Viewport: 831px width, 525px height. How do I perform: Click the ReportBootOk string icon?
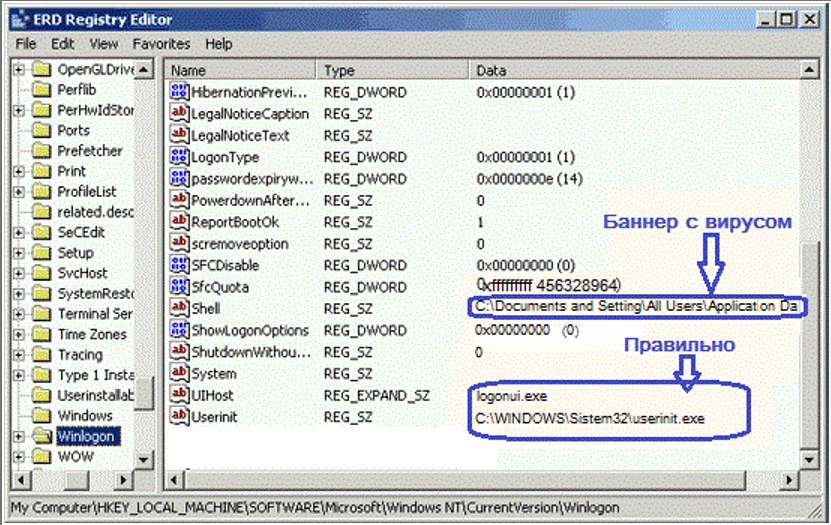pyautogui.click(x=180, y=222)
